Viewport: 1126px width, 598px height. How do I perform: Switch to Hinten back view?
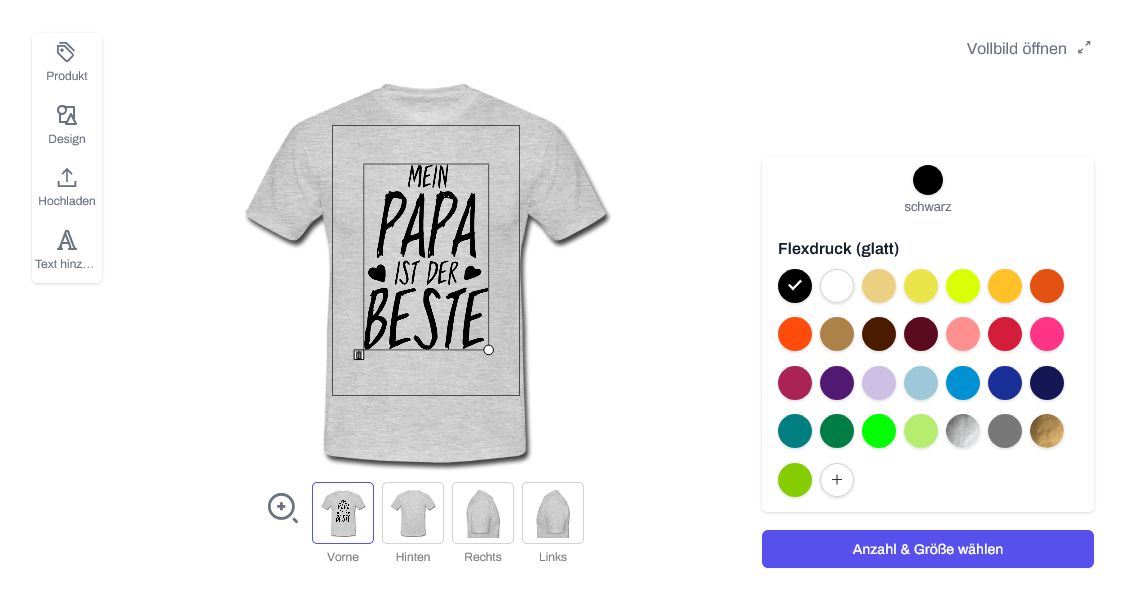413,513
